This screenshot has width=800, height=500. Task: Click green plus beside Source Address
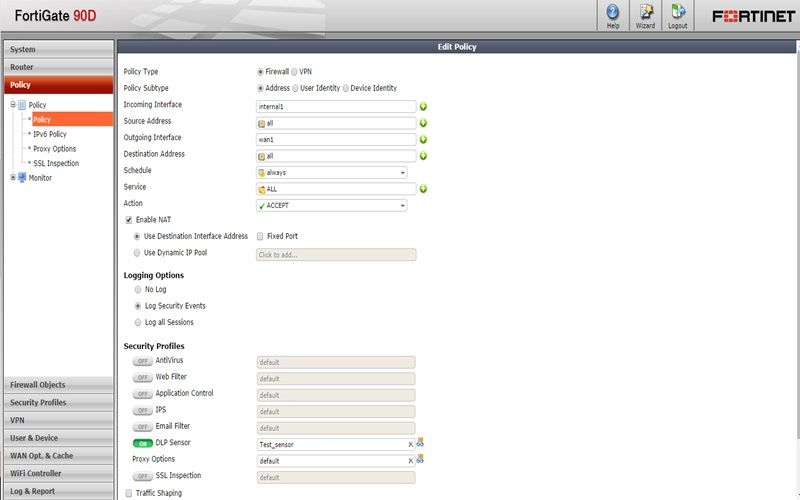point(423,123)
